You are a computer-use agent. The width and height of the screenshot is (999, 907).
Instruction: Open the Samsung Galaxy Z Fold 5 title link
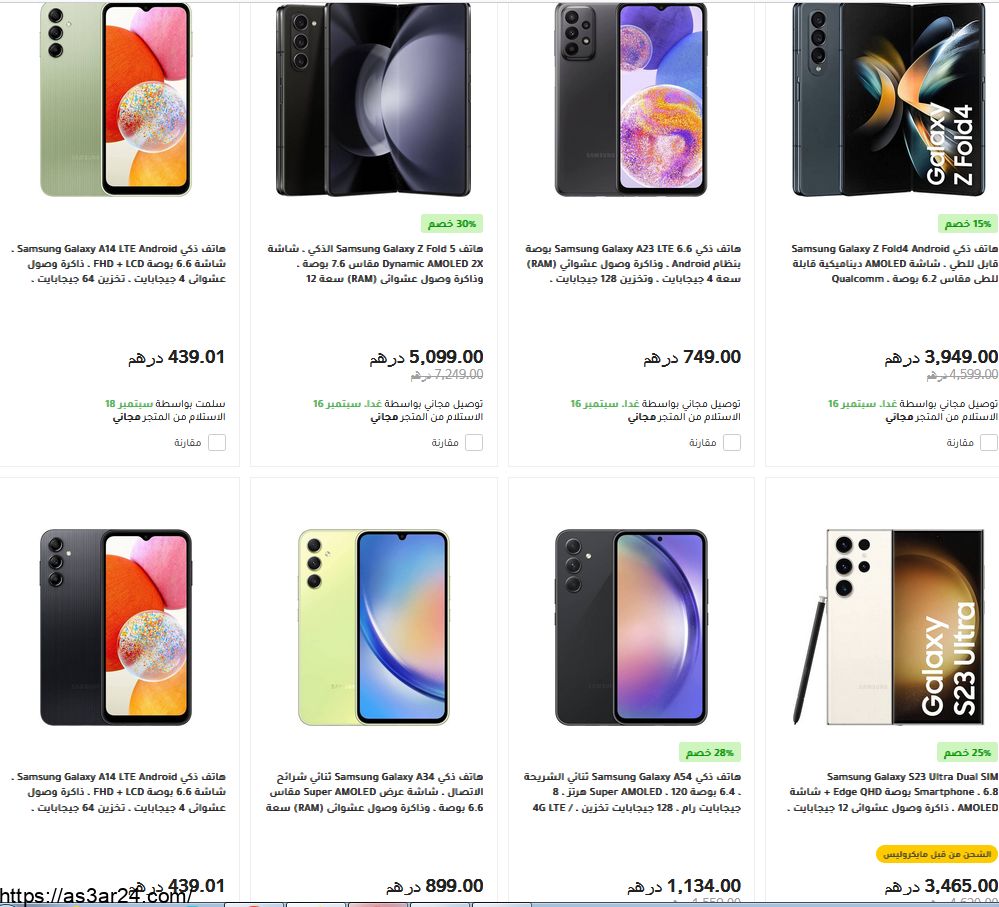(x=375, y=264)
